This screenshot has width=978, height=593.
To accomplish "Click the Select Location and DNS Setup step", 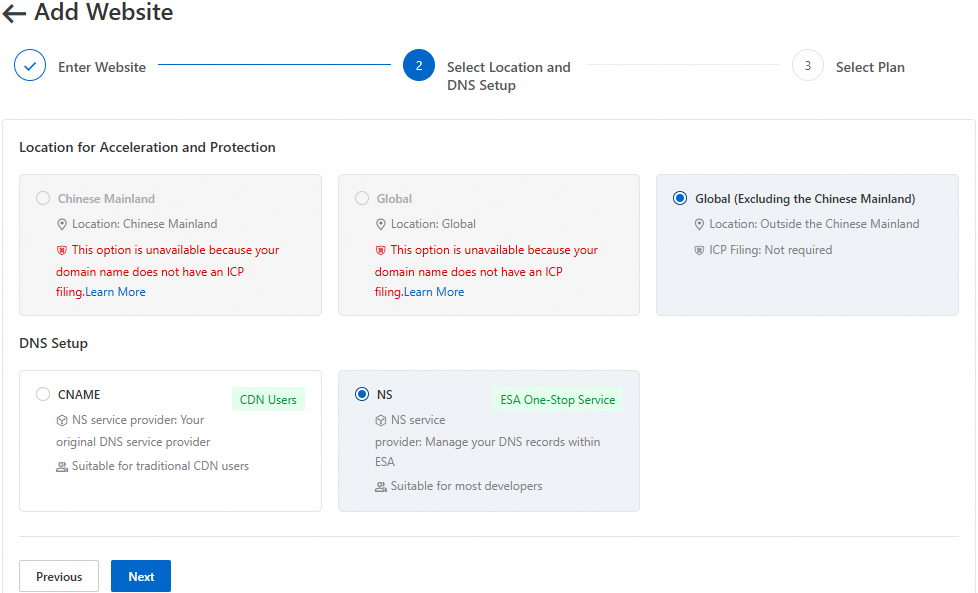I will [x=508, y=75].
